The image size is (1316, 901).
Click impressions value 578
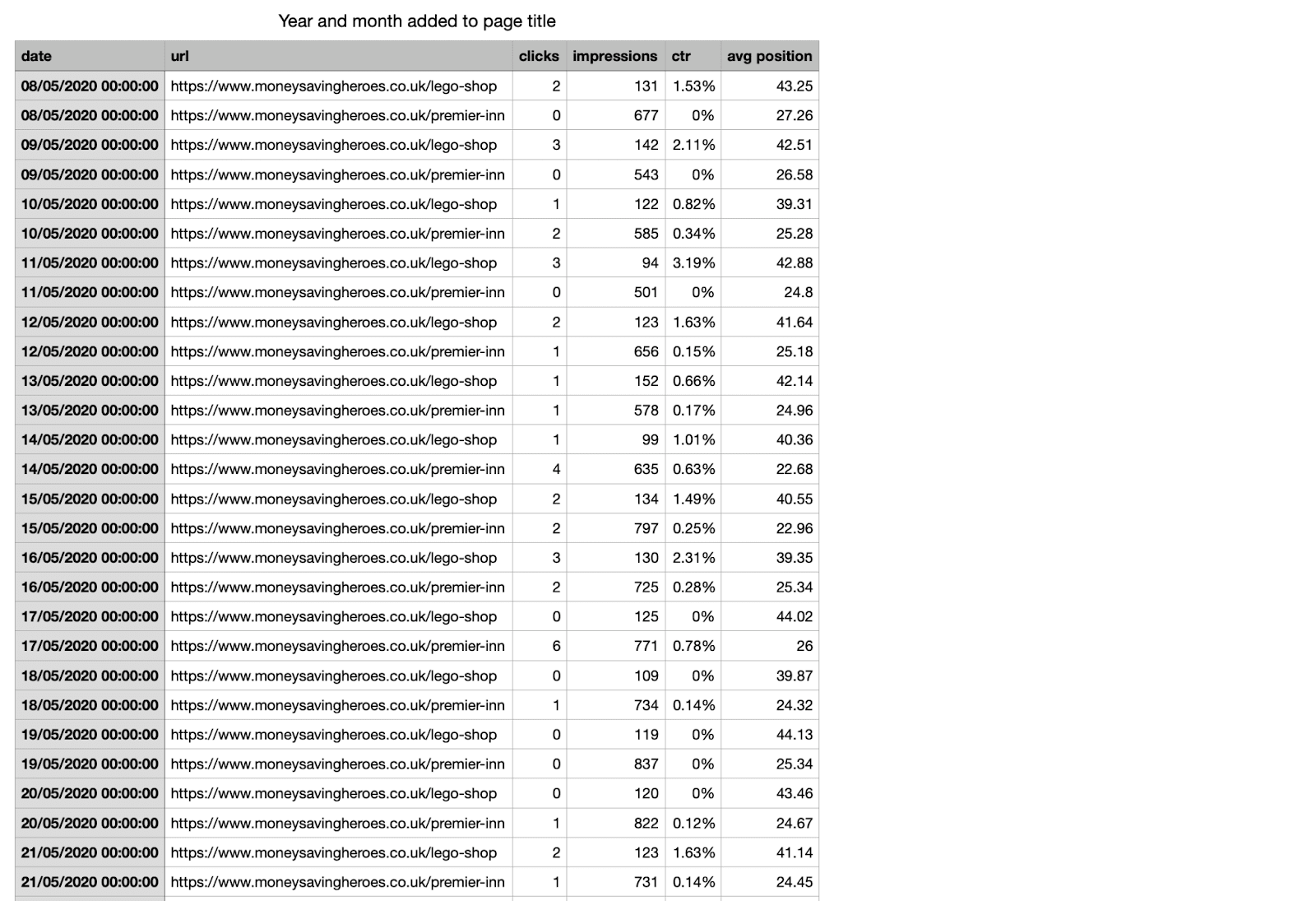tap(646, 410)
